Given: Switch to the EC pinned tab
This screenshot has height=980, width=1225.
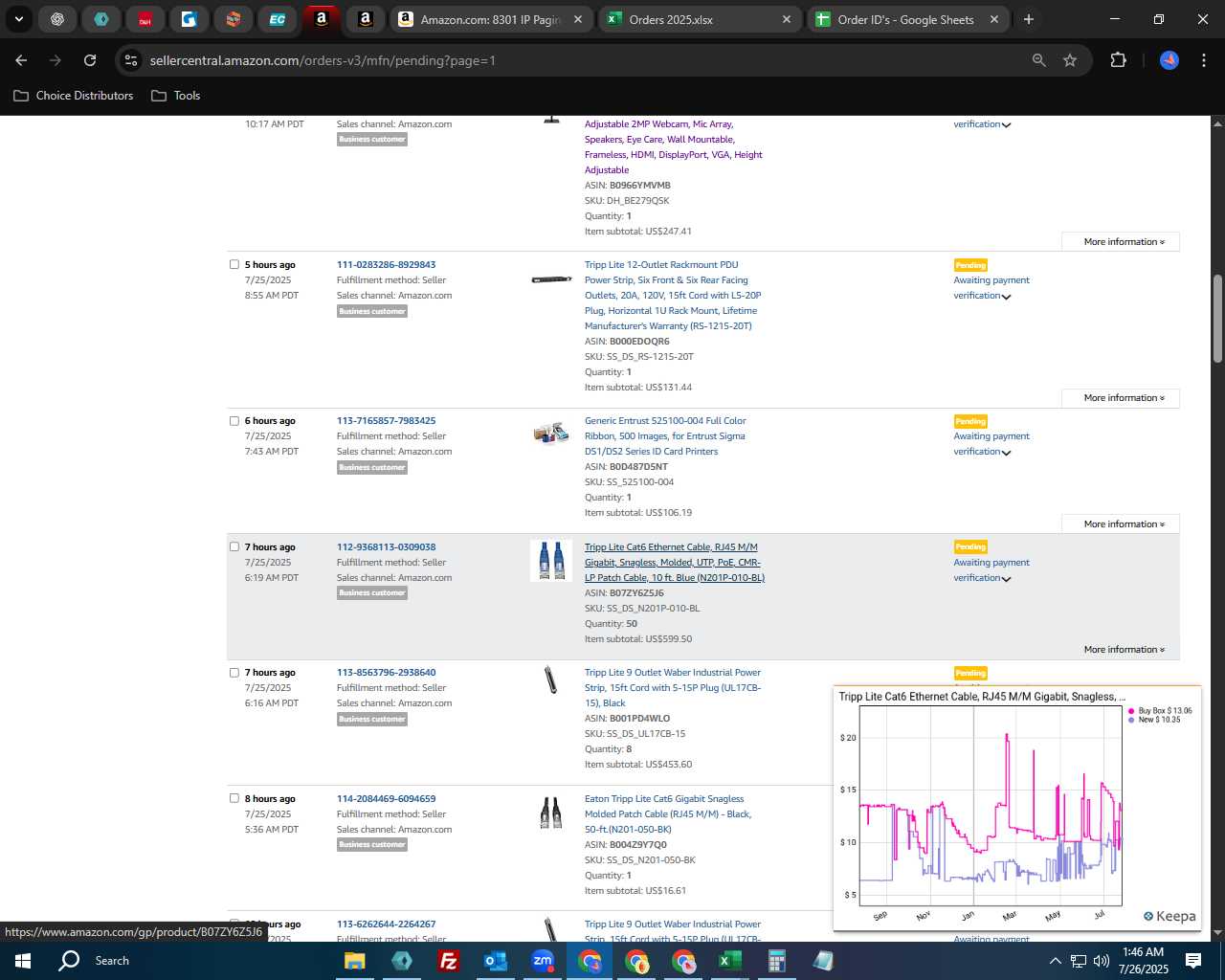Looking at the screenshot, I should click(x=278, y=19).
